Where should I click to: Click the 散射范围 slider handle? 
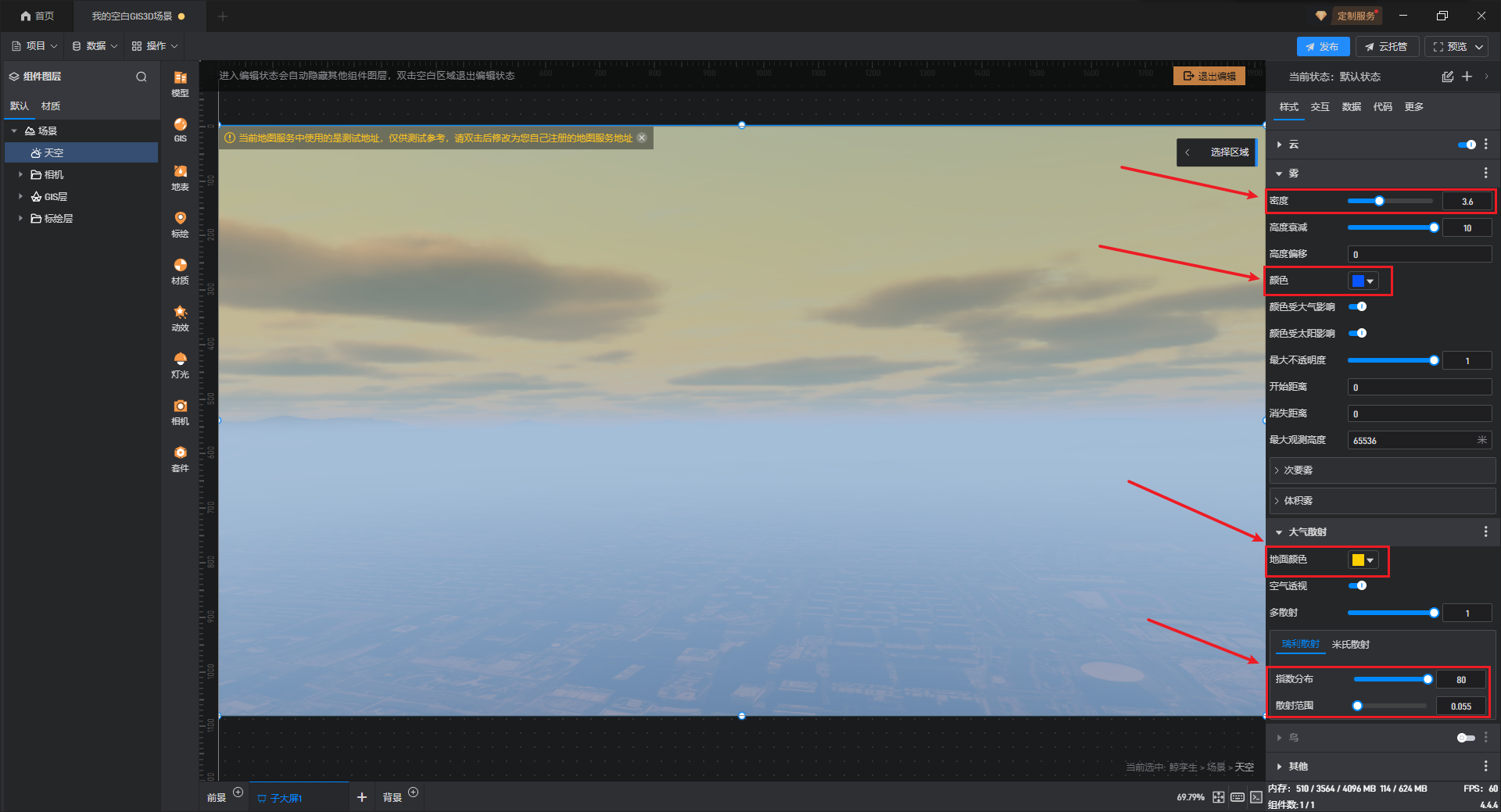[1357, 706]
